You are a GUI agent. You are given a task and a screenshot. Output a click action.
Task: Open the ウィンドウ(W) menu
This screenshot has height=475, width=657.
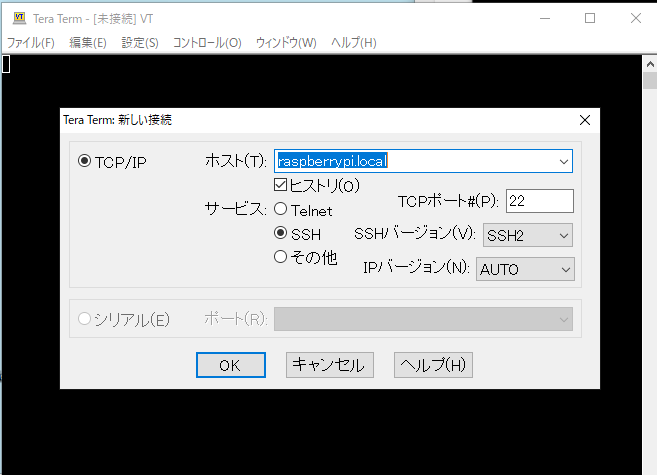pos(286,43)
